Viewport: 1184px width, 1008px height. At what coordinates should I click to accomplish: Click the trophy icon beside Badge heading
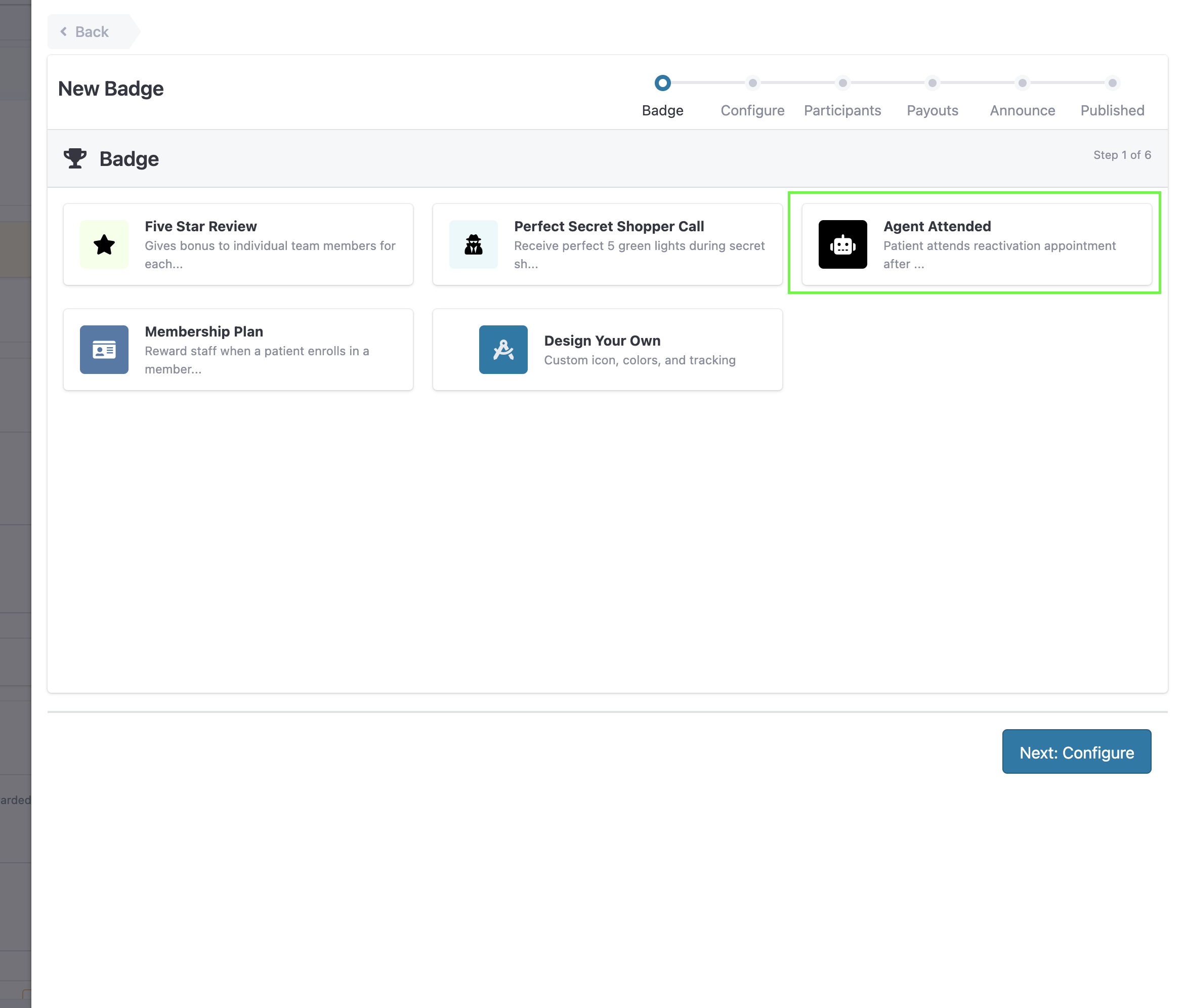pos(75,158)
